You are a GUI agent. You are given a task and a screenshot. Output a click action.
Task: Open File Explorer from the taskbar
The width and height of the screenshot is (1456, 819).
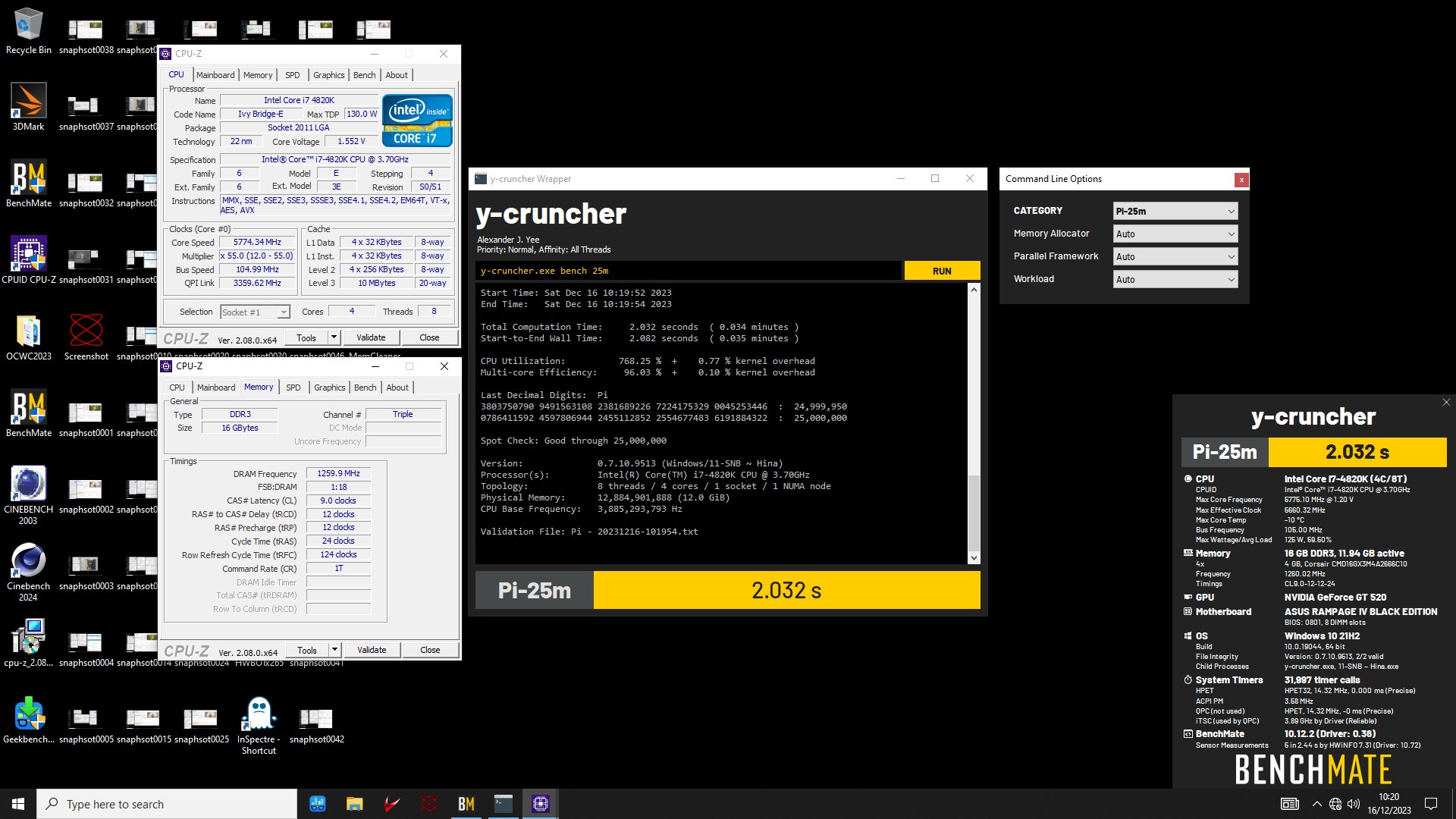point(354,804)
